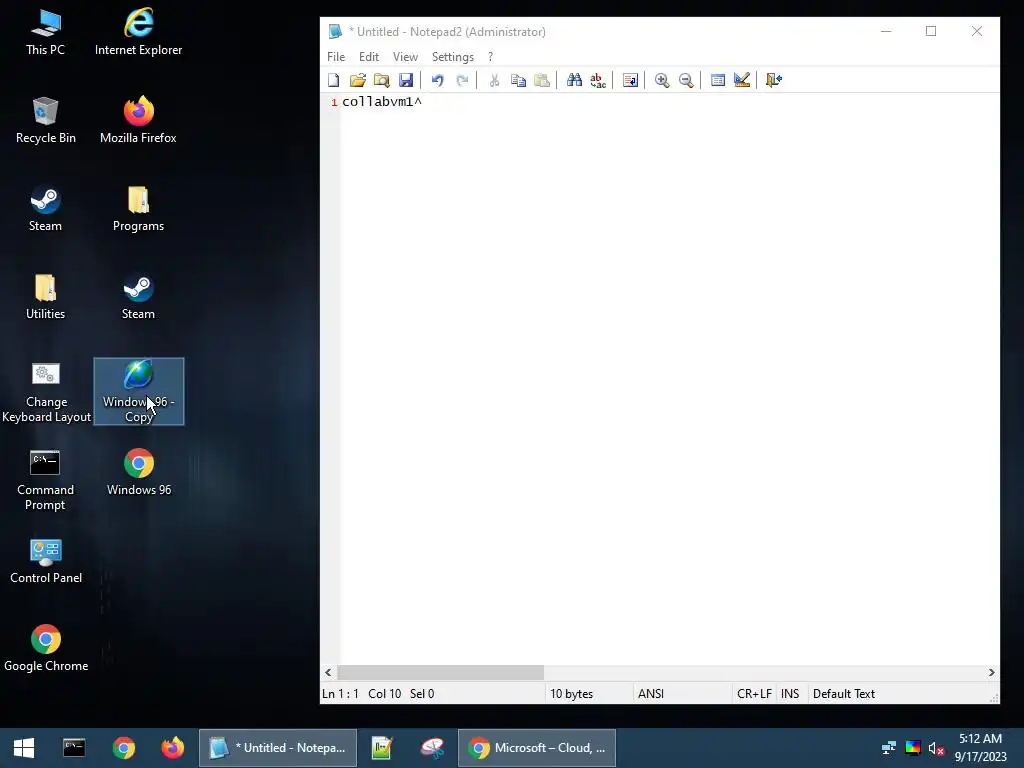Select the Recycle Bin desktop icon
Viewport: 1024px width, 768px height.
(x=46, y=121)
